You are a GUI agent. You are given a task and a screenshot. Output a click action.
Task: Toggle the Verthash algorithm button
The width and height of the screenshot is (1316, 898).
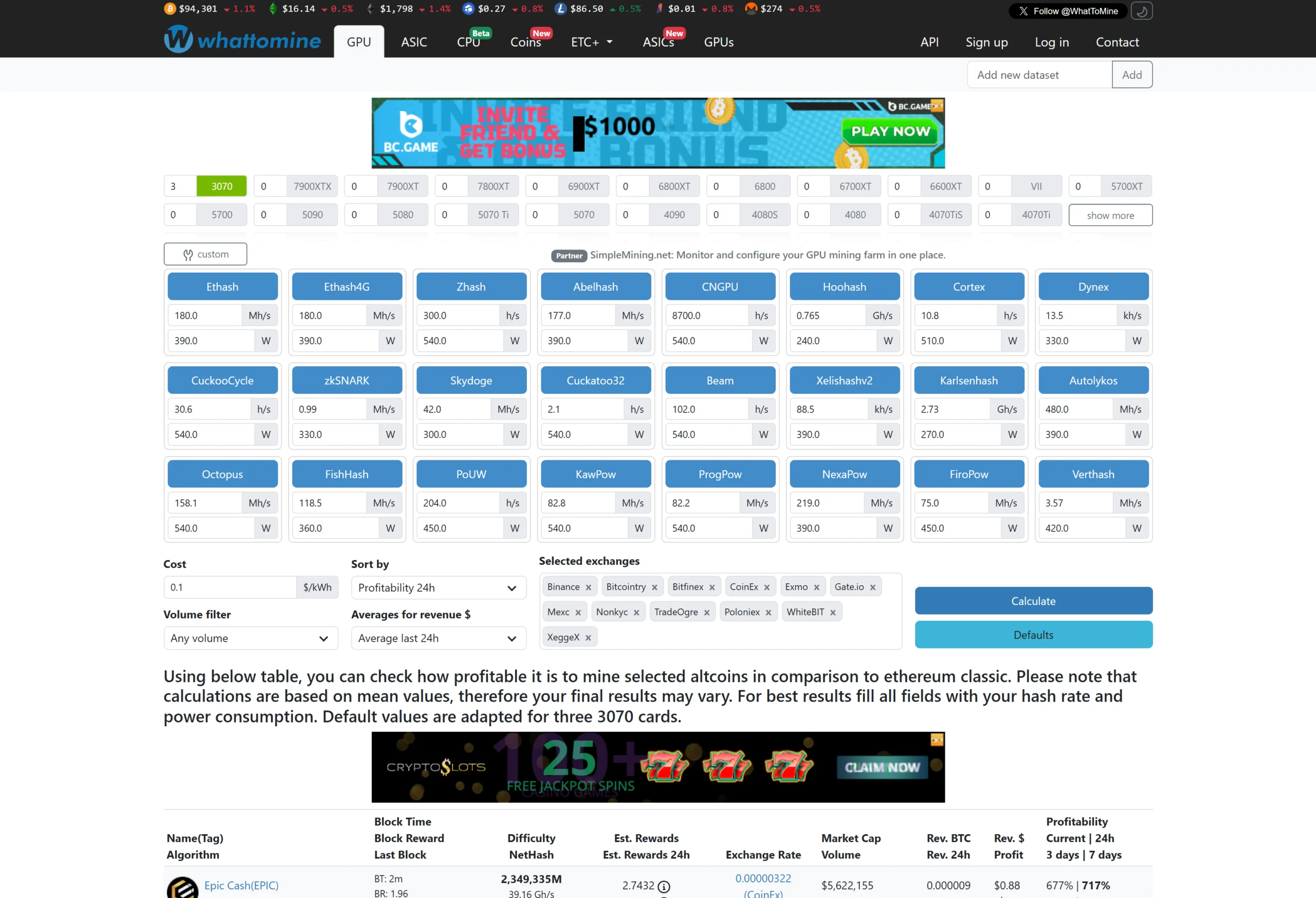pos(1093,474)
